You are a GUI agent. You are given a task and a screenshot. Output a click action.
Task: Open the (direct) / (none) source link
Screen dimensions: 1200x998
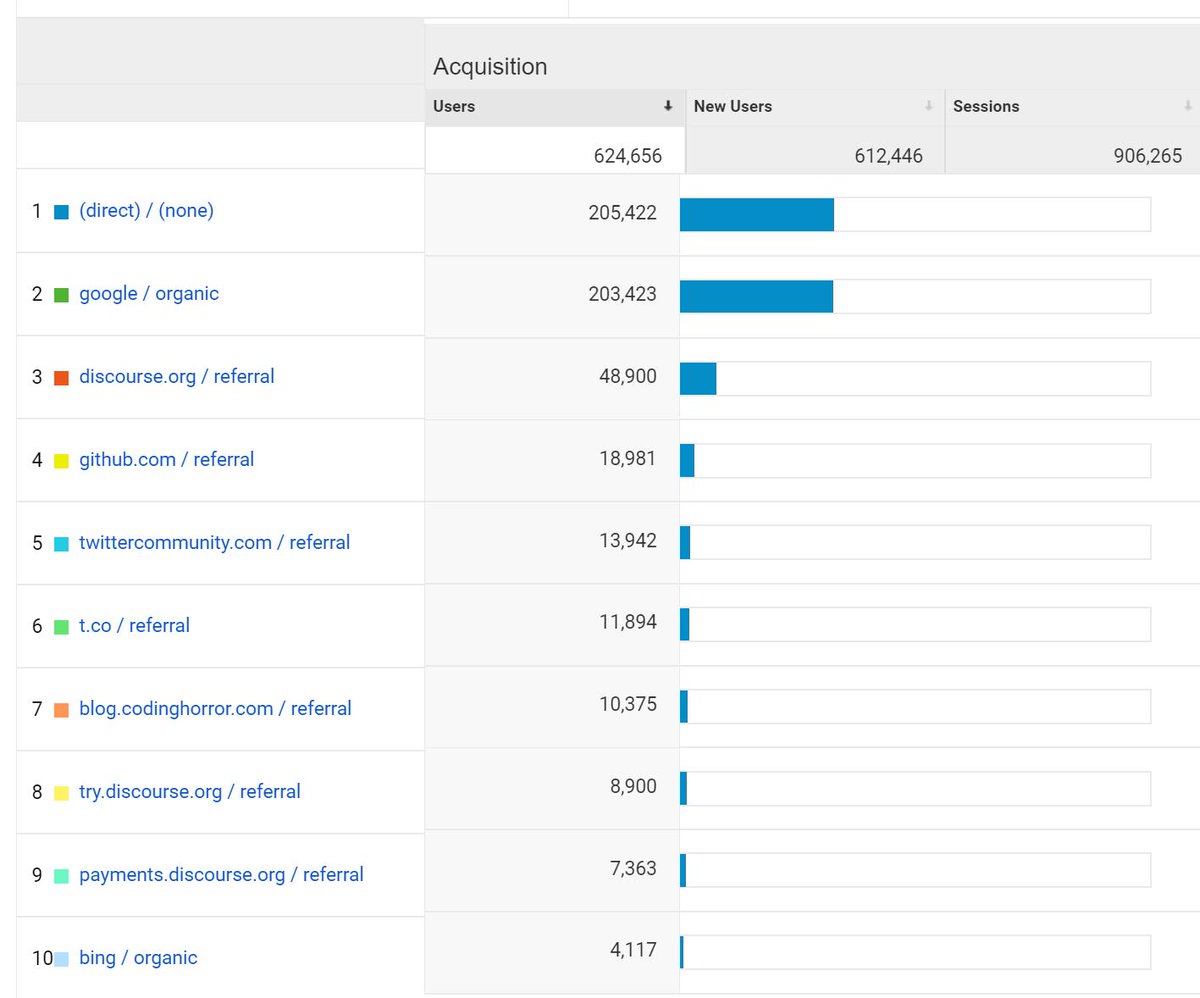(x=146, y=211)
